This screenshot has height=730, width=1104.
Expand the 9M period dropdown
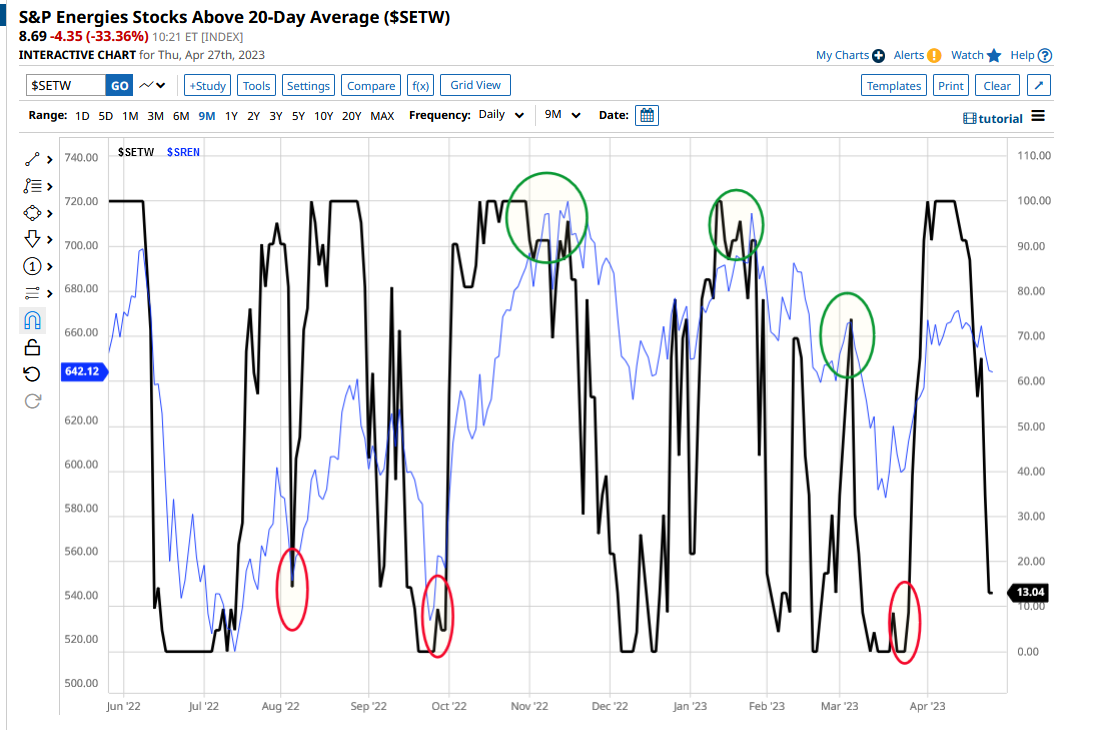(x=564, y=115)
